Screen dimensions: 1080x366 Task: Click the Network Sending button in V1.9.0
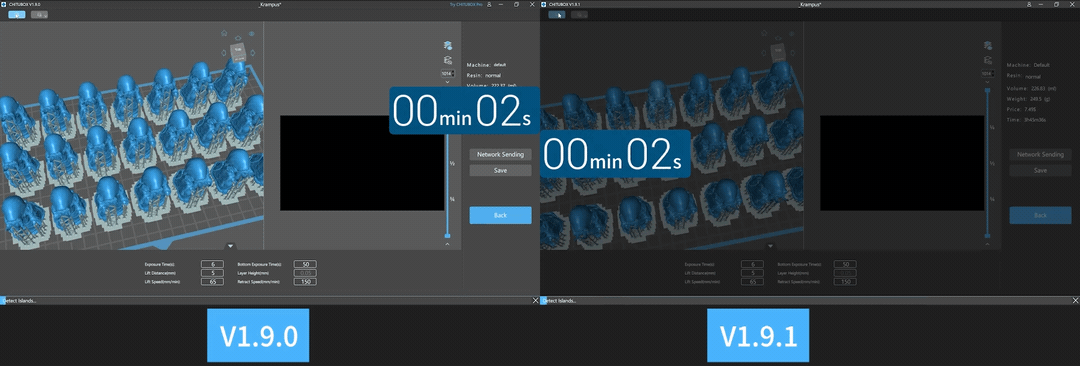[501, 154]
